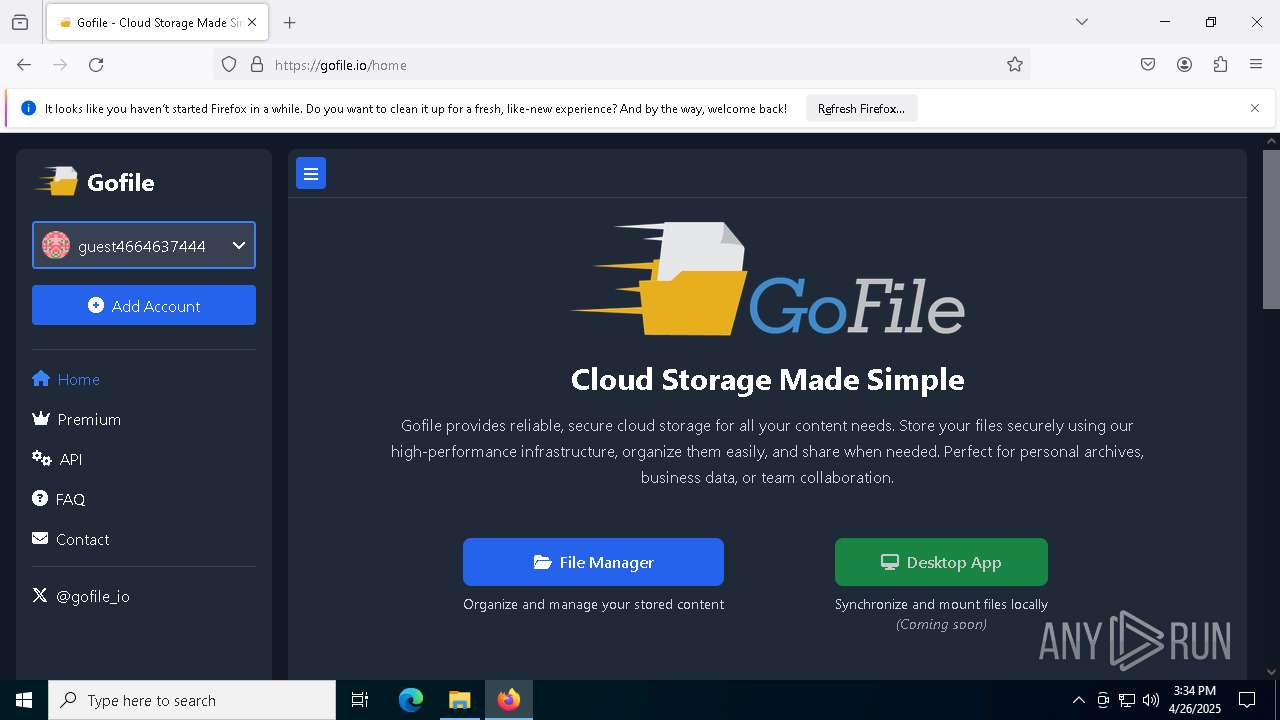Open the network icon in tray
The image size is (1280, 720).
pos(1127,700)
